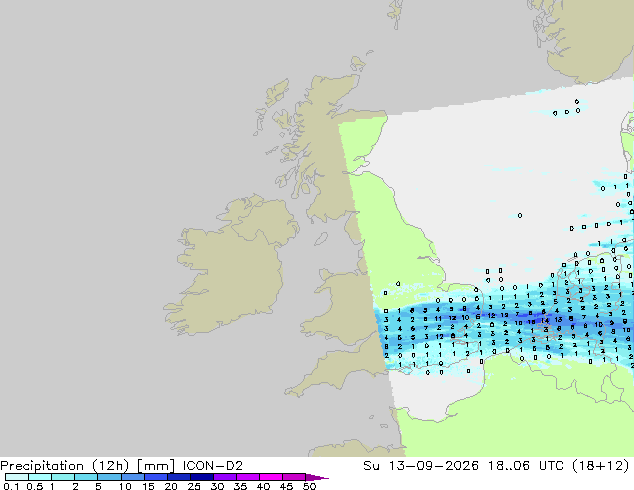Pick the 0.1–0.5 mm palest legend swatch
The height and width of the screenshot is (490, 634).
17,477
